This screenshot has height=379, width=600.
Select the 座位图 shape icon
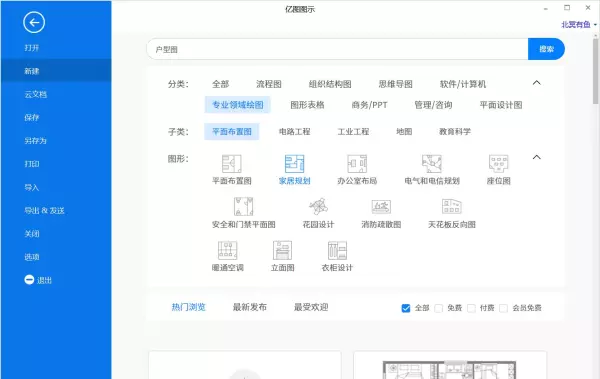499,164
